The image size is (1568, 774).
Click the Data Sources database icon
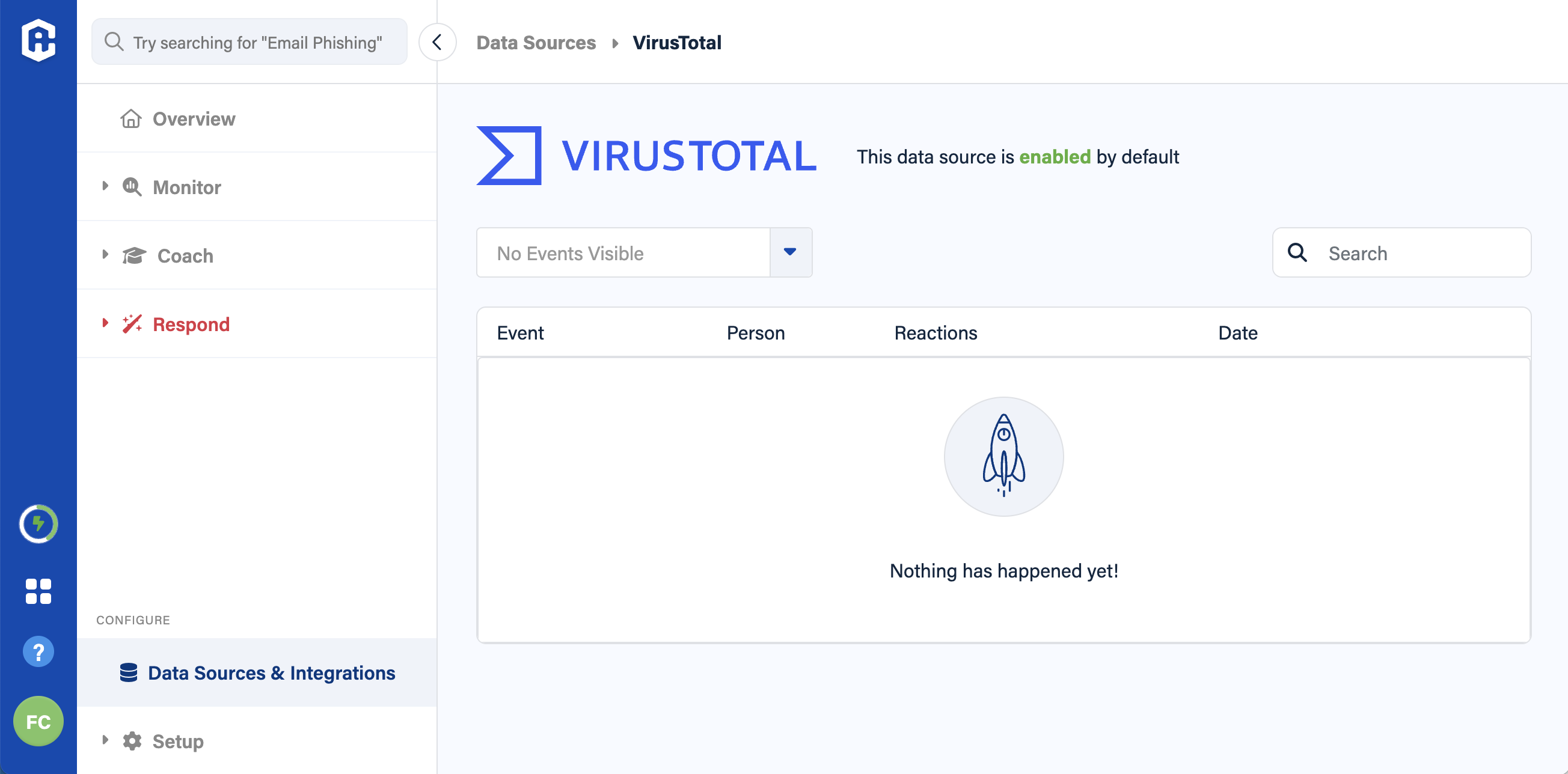pos(129,672)
